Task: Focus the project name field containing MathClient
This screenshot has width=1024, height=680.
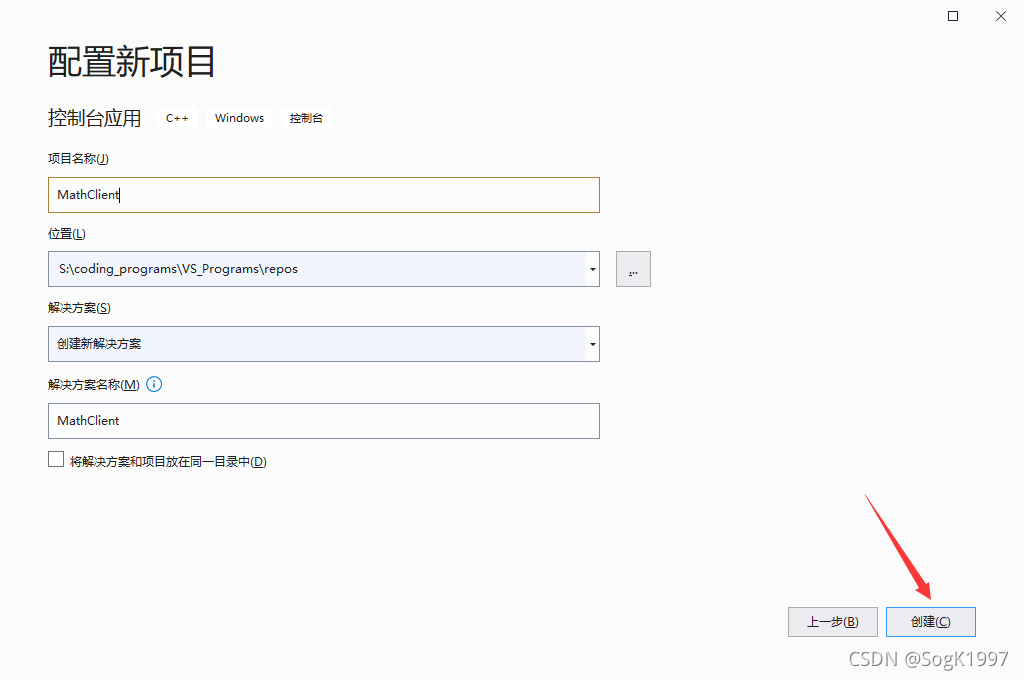Action: 324,195
